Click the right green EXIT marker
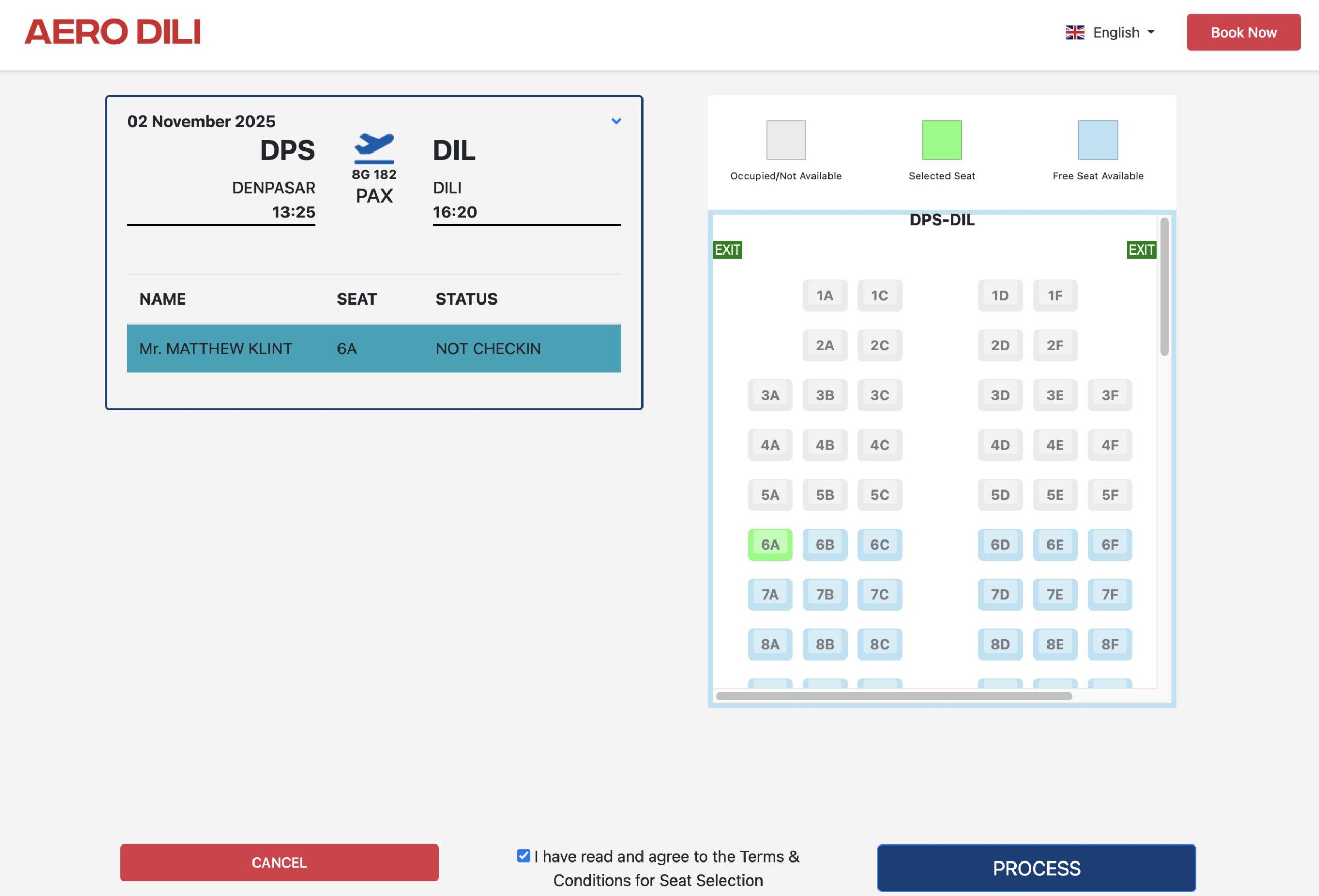Screen dimensions: 1319x896 [1141, 250]
